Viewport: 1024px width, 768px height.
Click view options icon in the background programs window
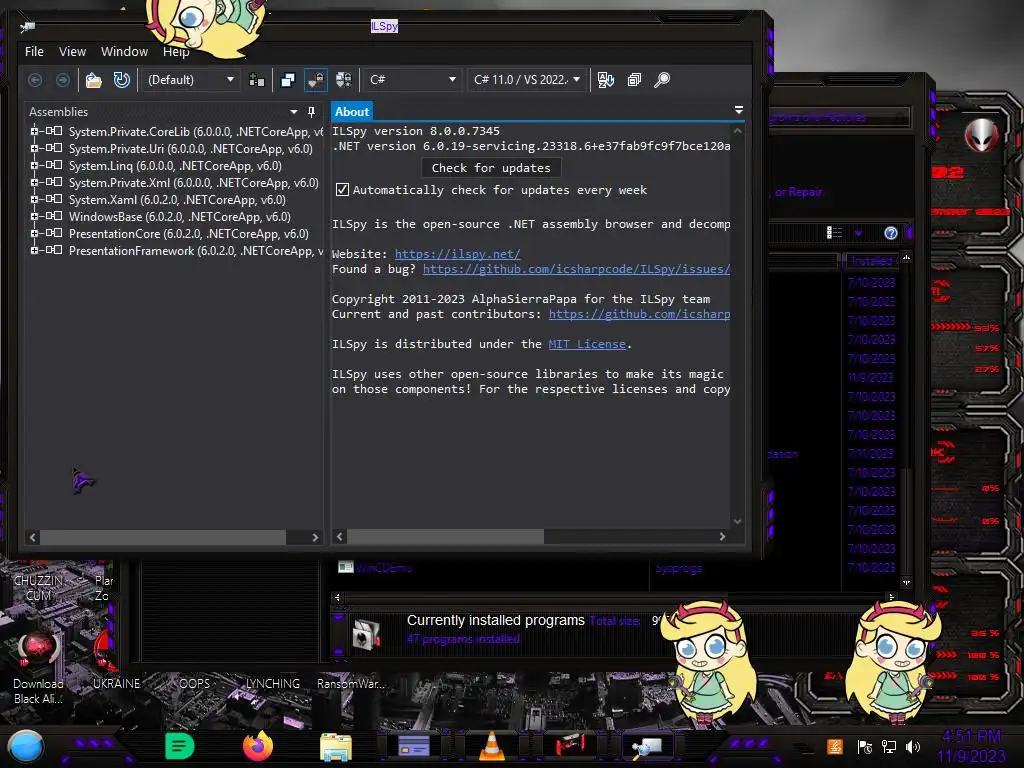point(835,232)
